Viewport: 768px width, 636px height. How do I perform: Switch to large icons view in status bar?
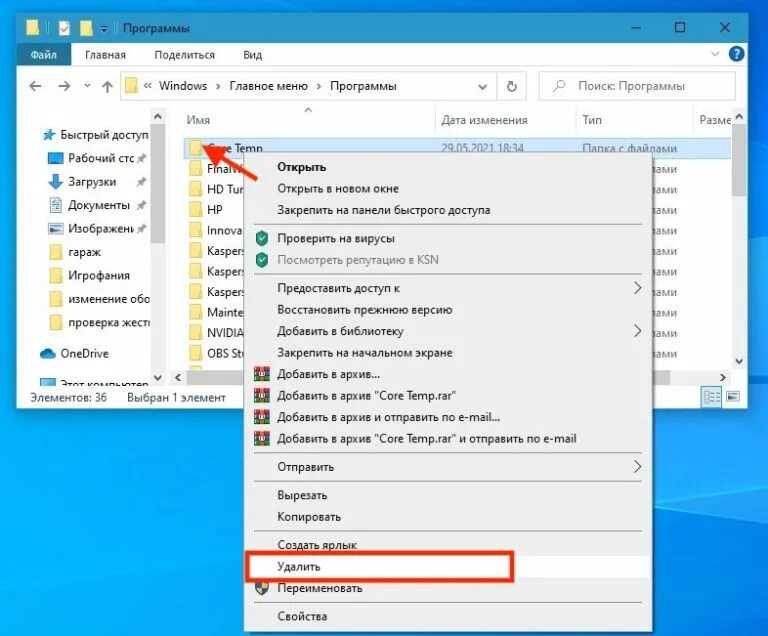[733, 396]
